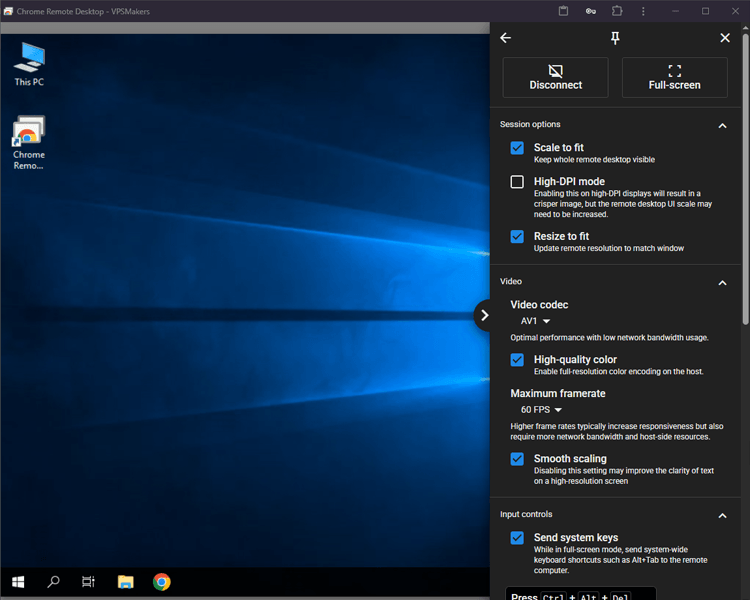Hide side panel with chevron handle
The height and width of the screenshot is (600, 750).
click(x=483, y=315)
